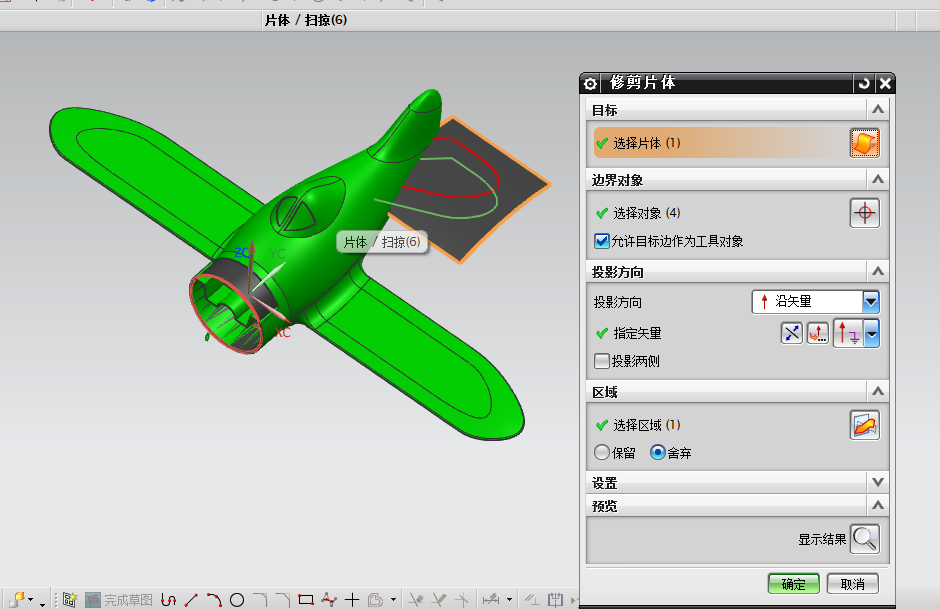Click the 显示结果 magnifier preview icon
The image size is (940, 609).
pos(864,539)
